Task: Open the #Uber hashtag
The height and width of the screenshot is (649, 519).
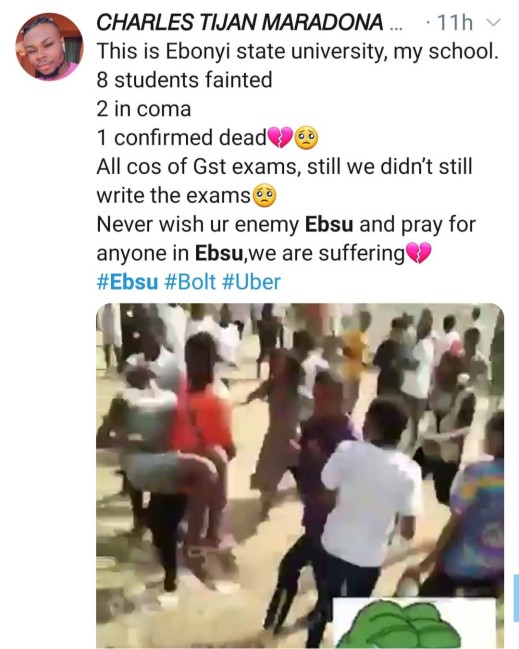Action: tap(251, 282)
